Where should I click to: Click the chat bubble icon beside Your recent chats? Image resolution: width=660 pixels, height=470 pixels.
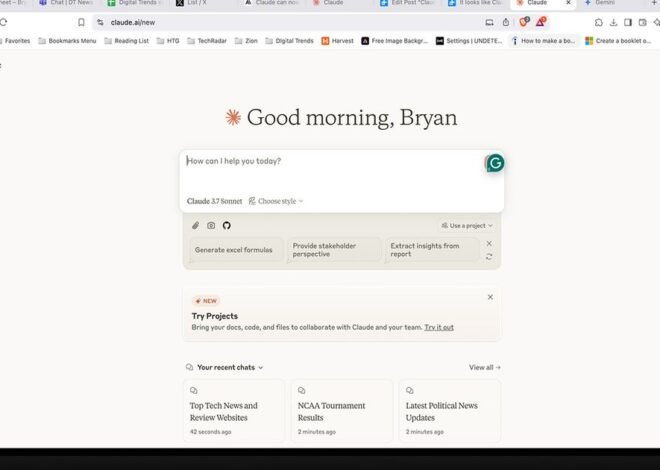[189, 367]
